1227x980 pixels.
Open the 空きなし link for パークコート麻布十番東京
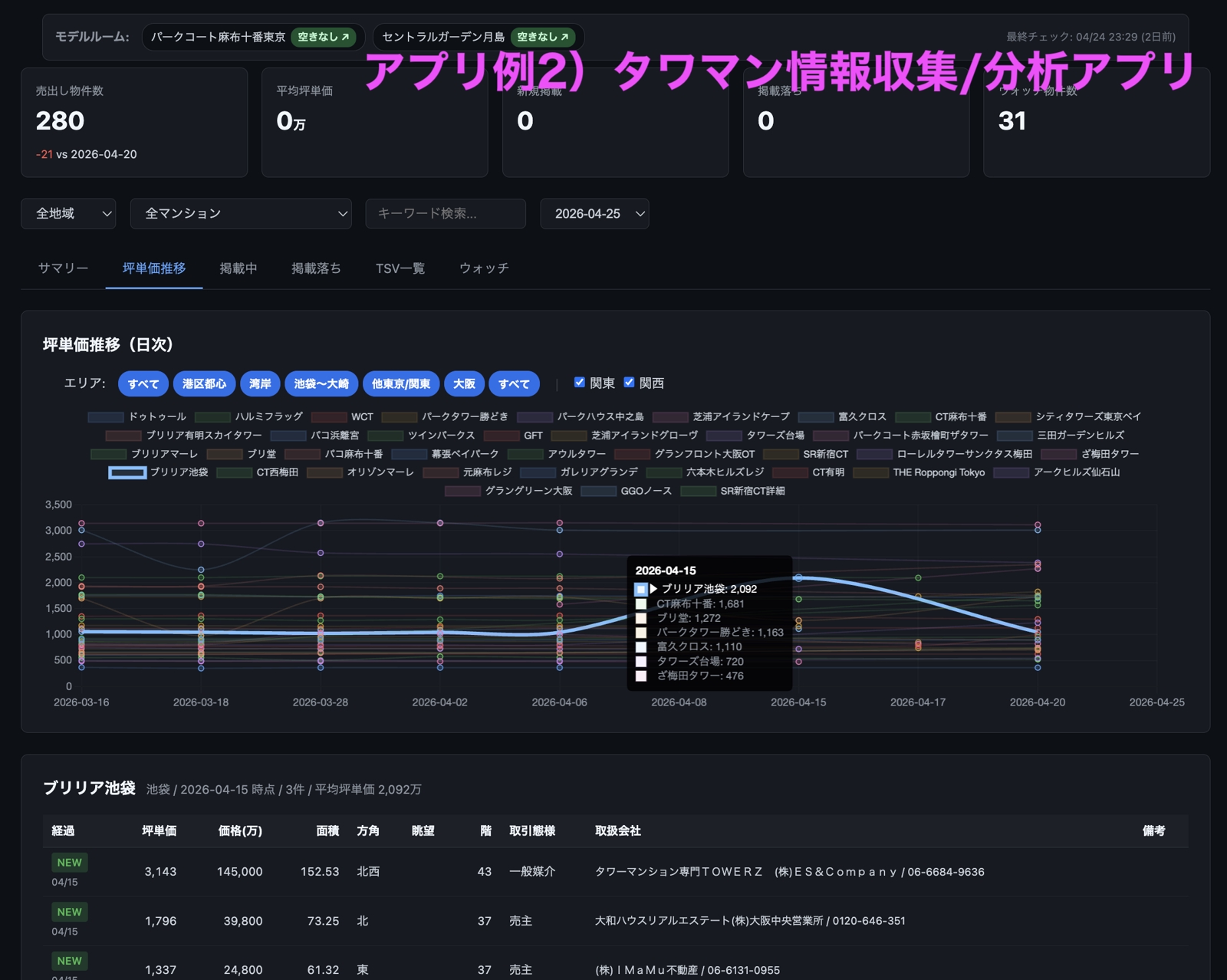[325, 36]
